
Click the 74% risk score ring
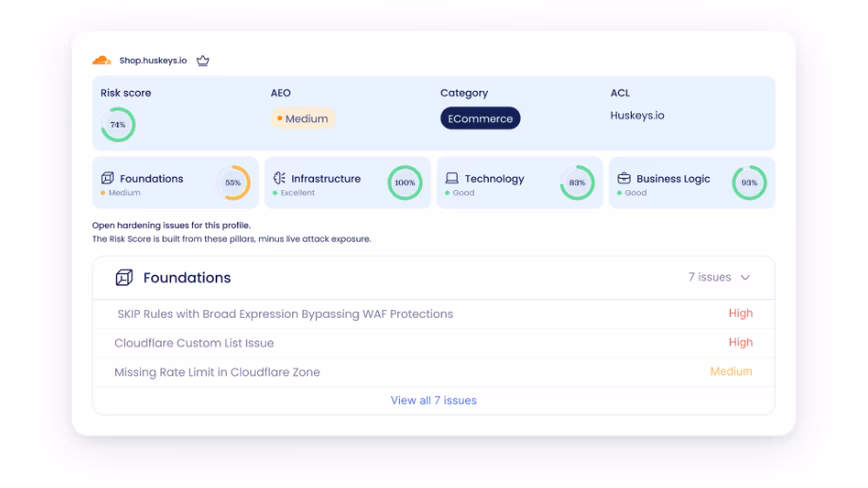pyautogui.click(x=118, y=124)
